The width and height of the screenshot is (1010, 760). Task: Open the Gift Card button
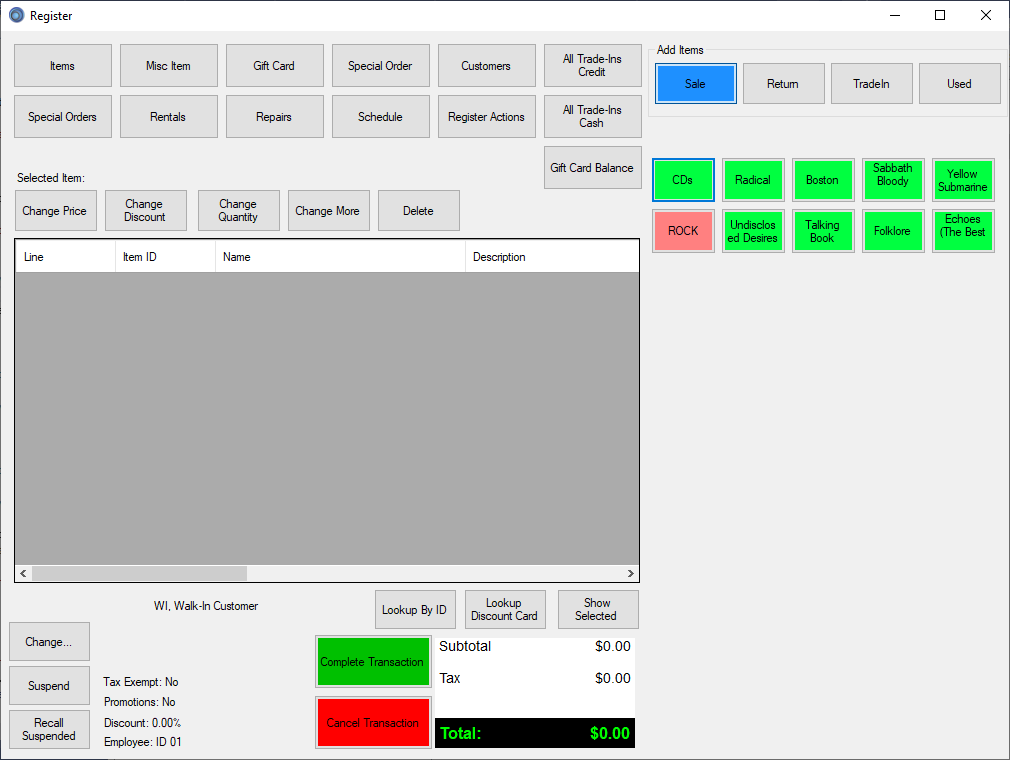click(x=274, y=66)
